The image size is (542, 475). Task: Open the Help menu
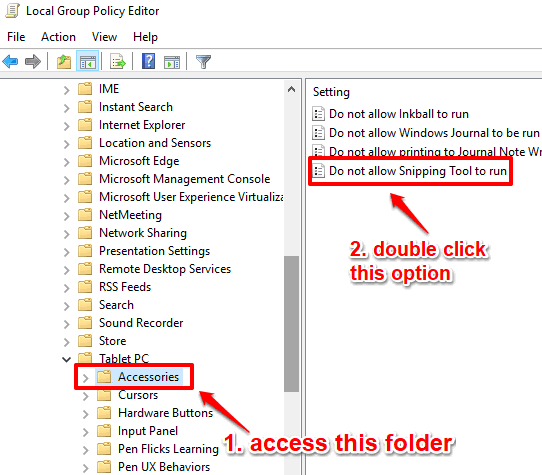145,37
